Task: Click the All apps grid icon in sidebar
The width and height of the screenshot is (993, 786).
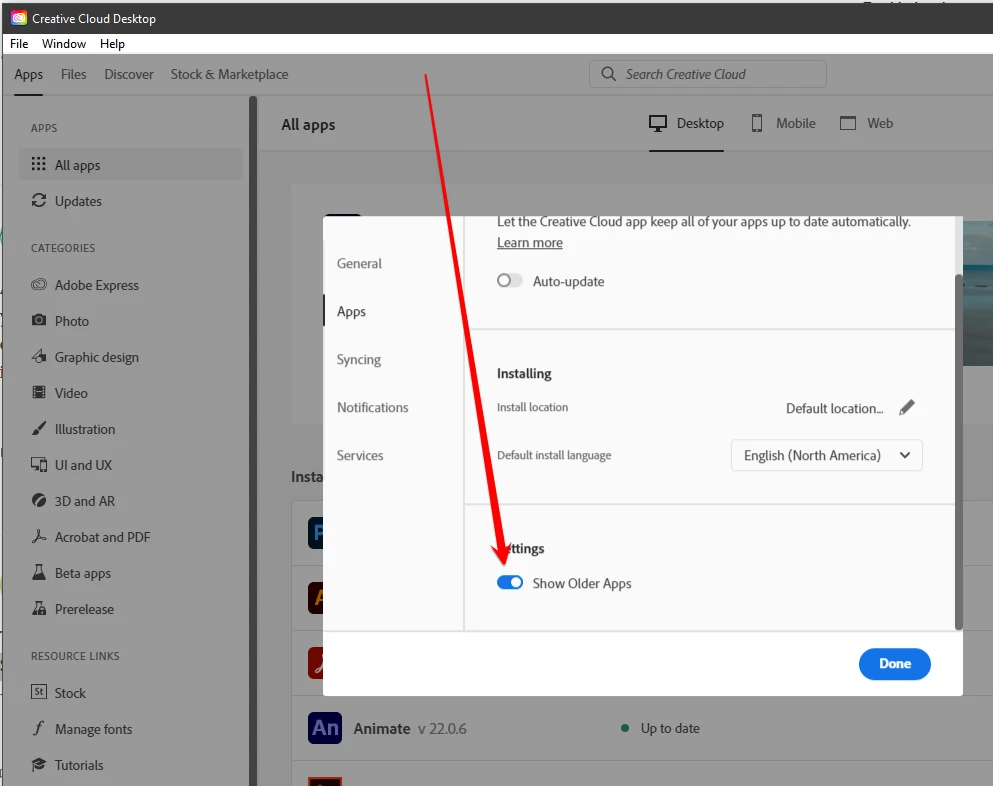Action: 39,164
